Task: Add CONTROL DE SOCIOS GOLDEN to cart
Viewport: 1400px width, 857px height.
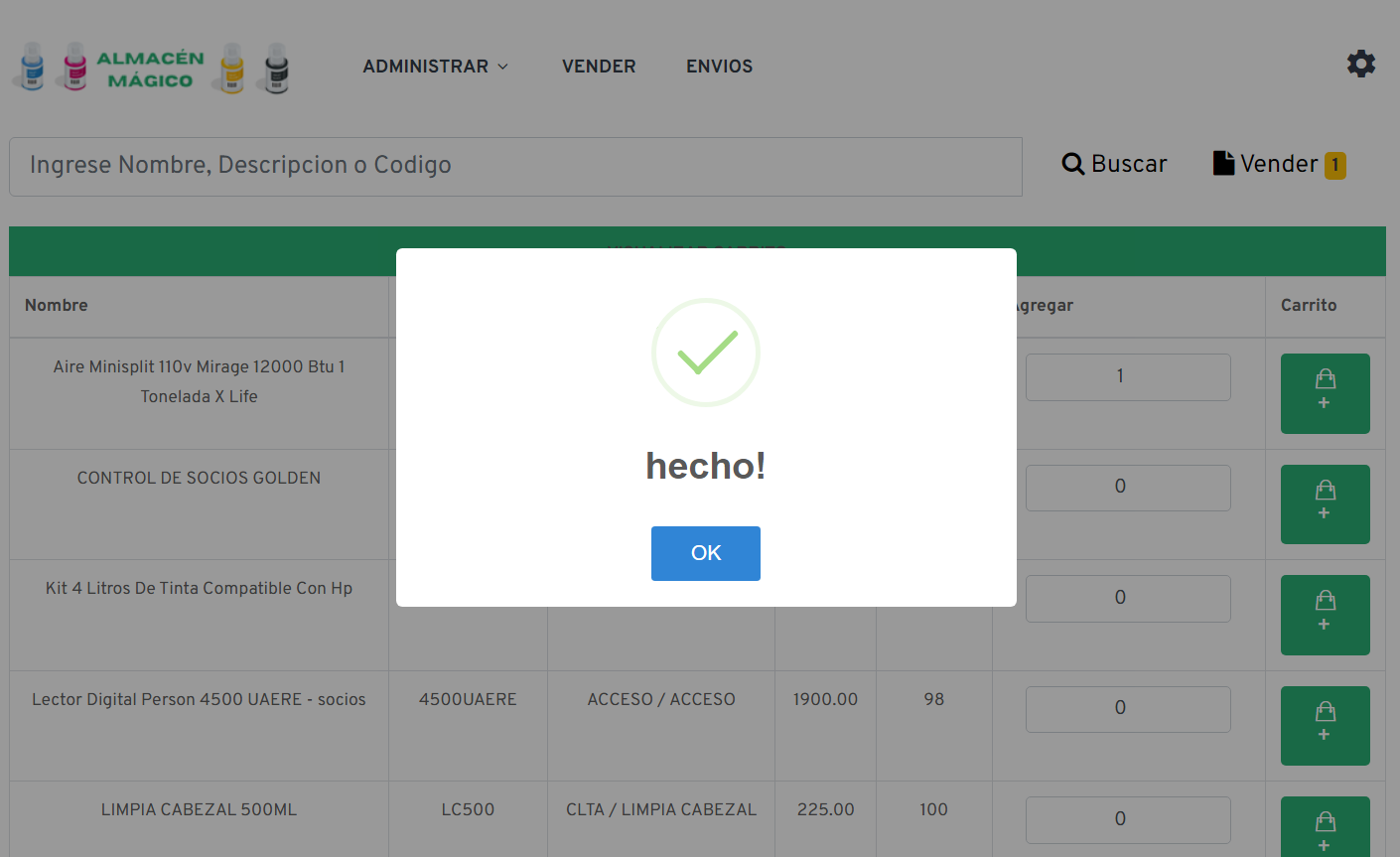Action: click(1325, 503)
